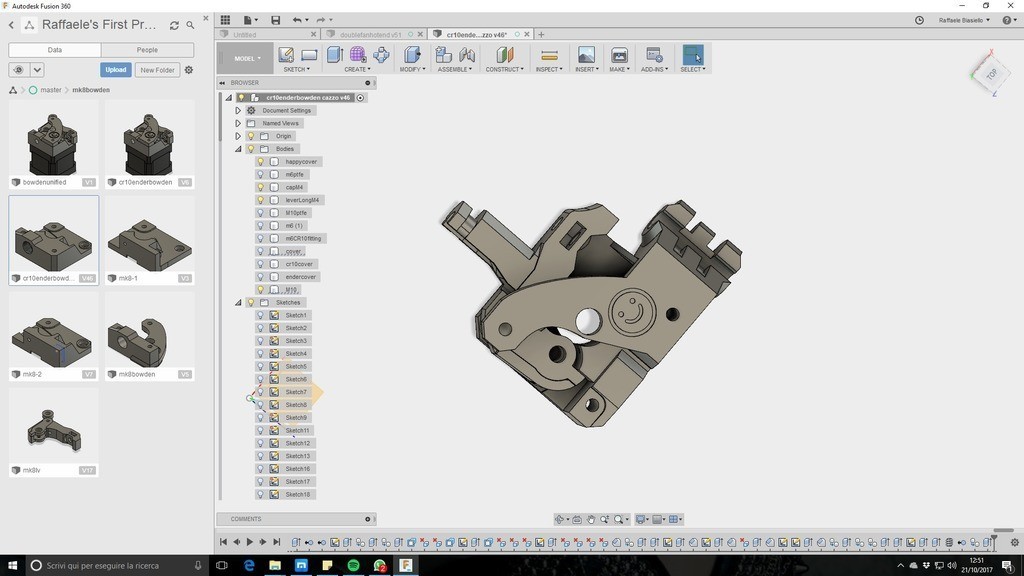
Task: Jump to timeline start
Action: pyautogui.click(x=223, y=542)
